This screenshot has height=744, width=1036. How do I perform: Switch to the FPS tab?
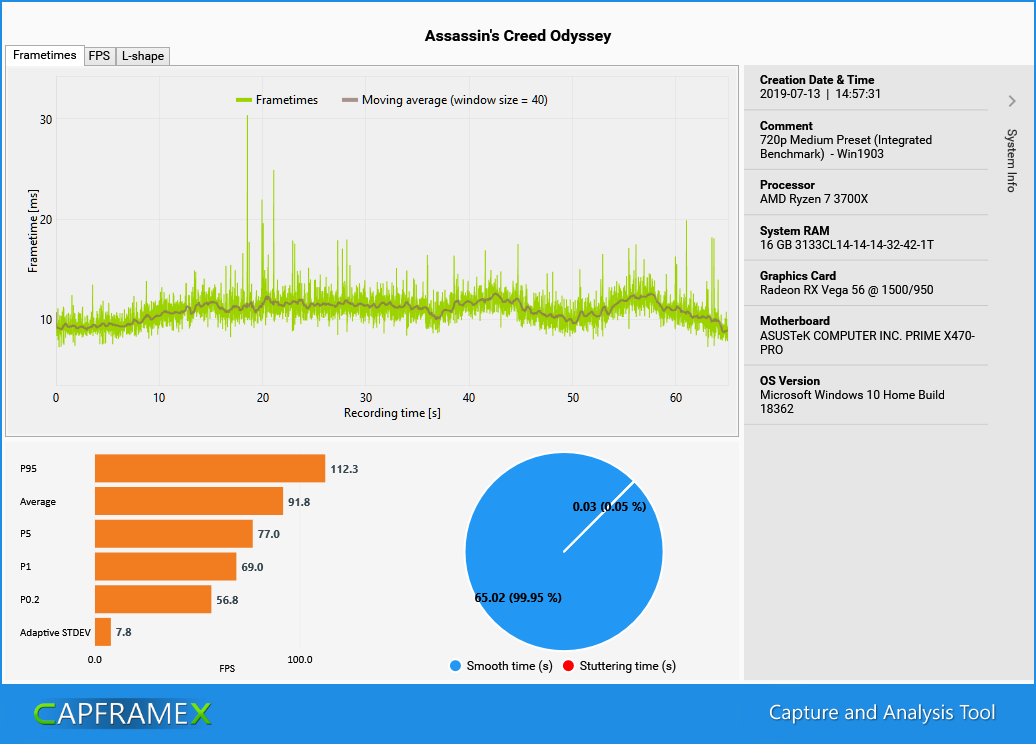click(100, 56)
